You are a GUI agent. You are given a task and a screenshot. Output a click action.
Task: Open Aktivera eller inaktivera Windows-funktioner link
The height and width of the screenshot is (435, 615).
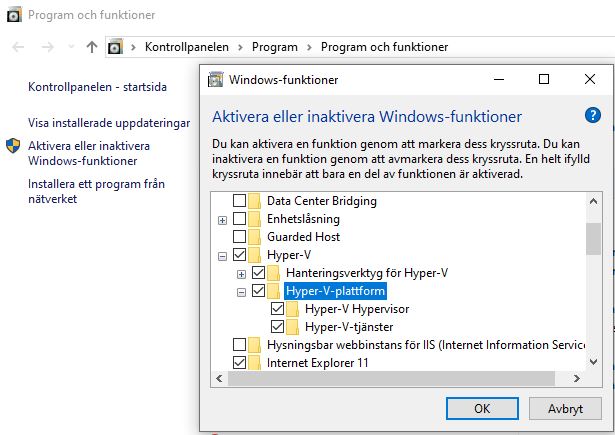(x=89, y=153)
